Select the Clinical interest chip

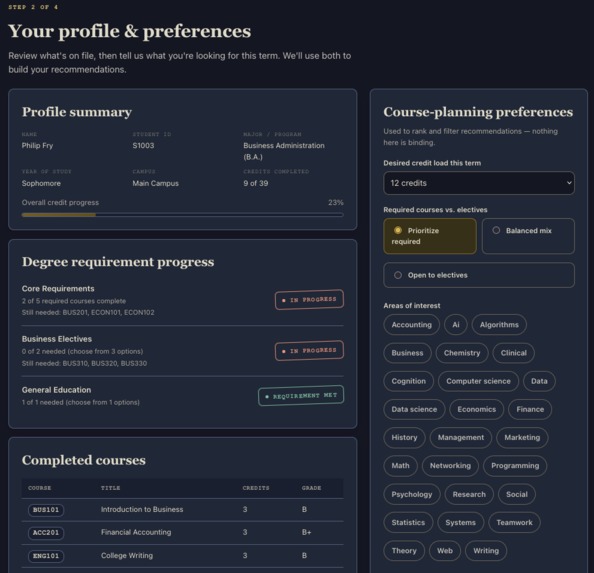point(513,353)
